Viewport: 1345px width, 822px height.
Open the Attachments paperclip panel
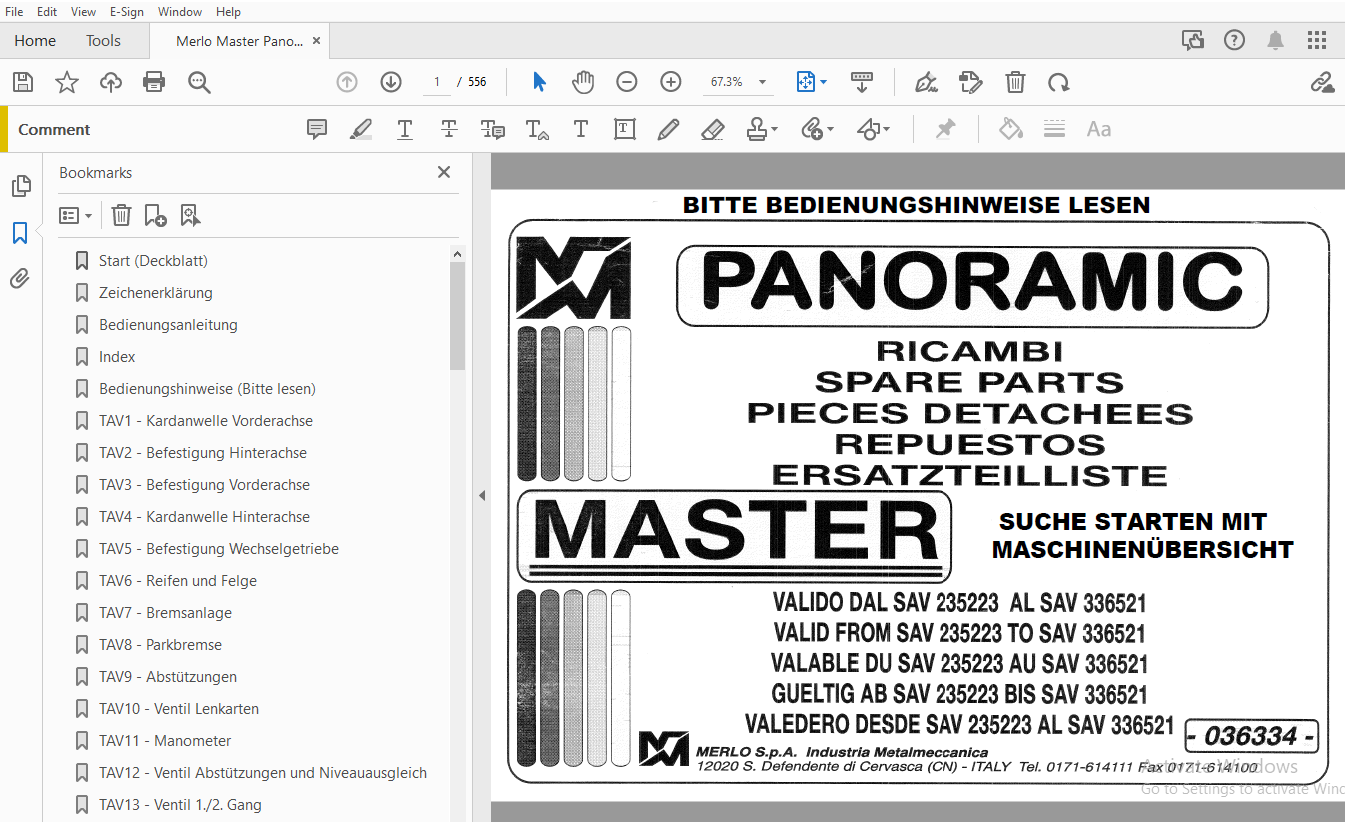(20, 278)
